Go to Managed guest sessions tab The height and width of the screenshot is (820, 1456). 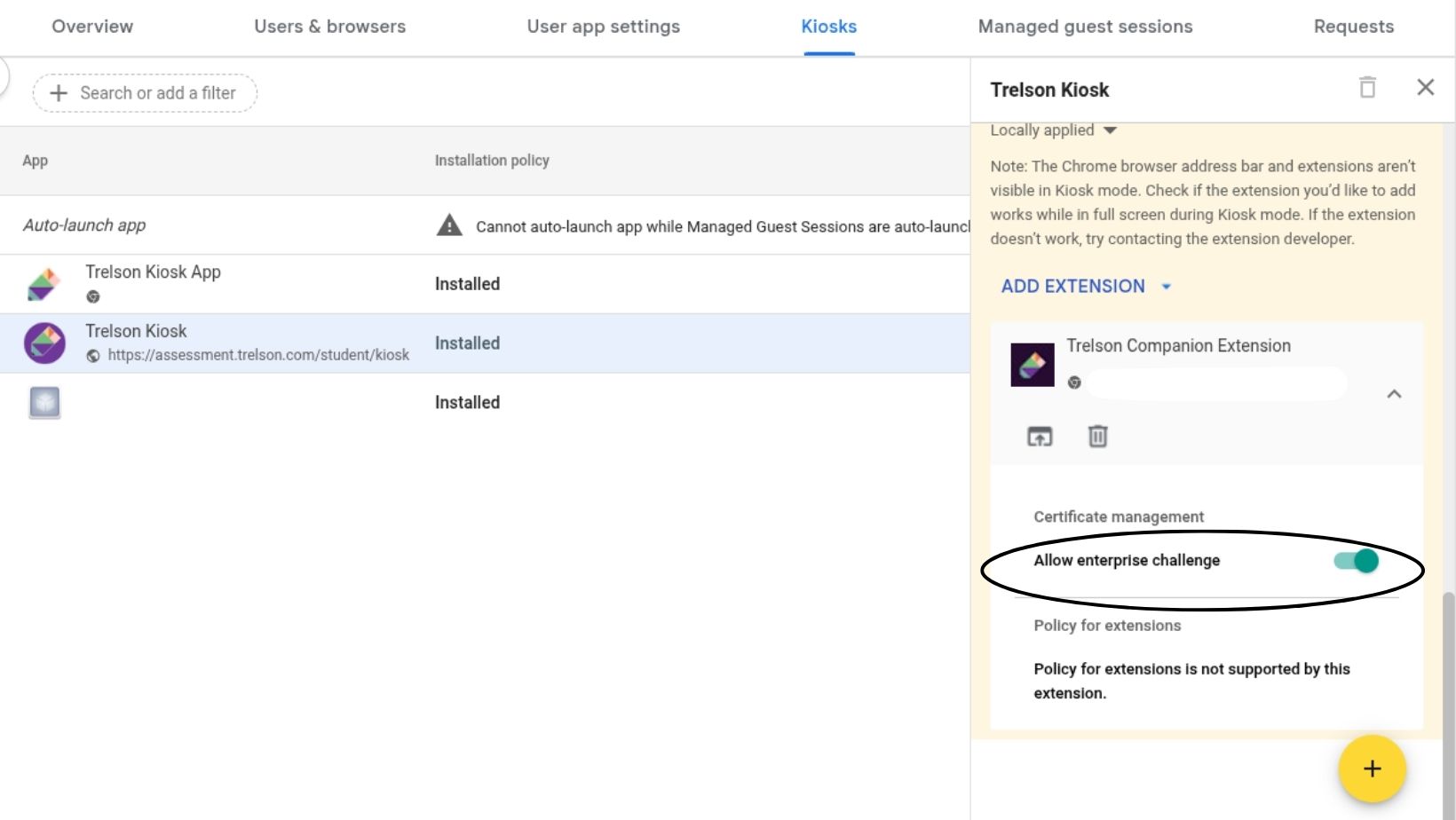click(x=1085, y=27)
